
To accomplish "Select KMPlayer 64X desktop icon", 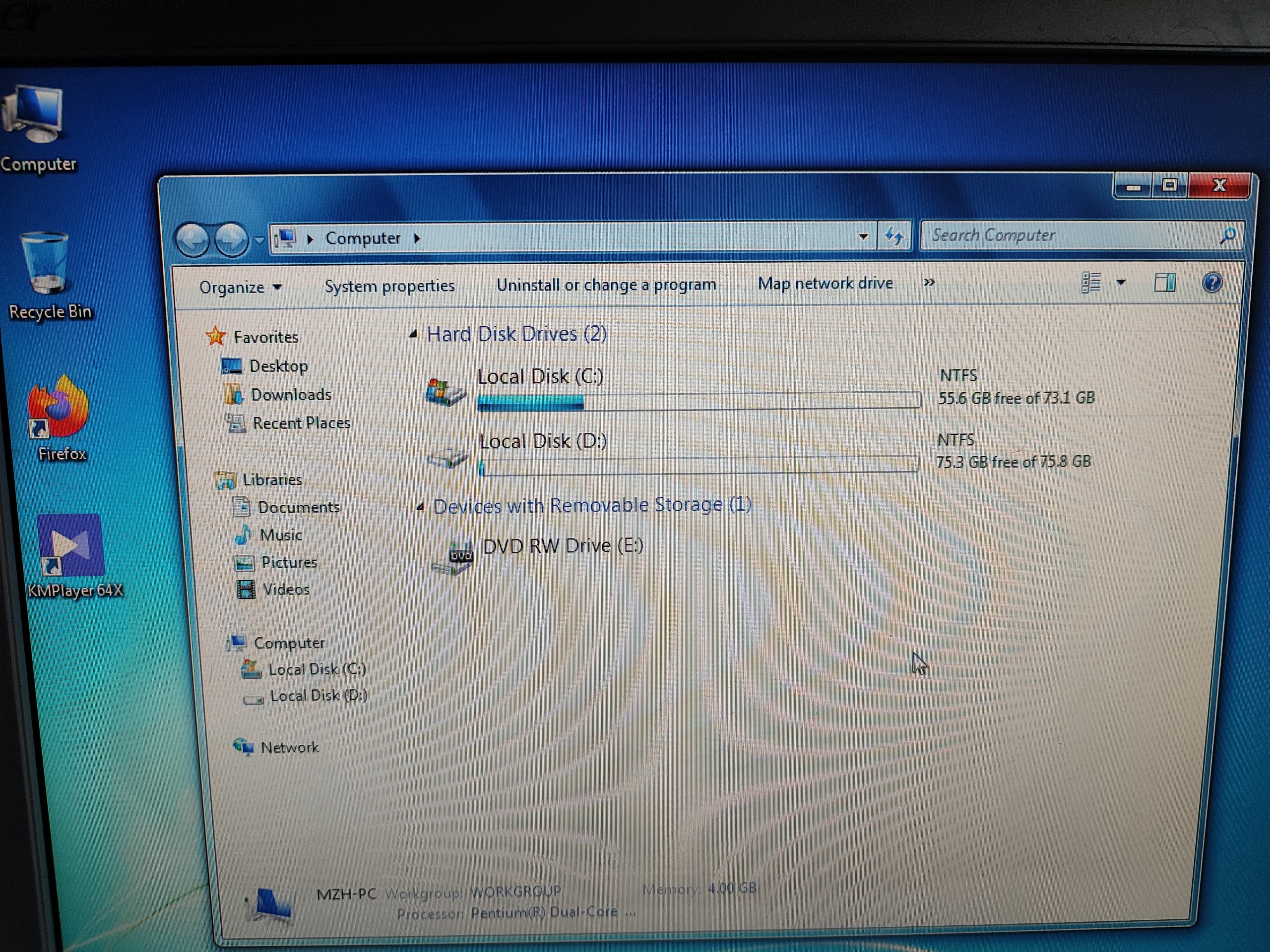I will [x=71, y=545].
